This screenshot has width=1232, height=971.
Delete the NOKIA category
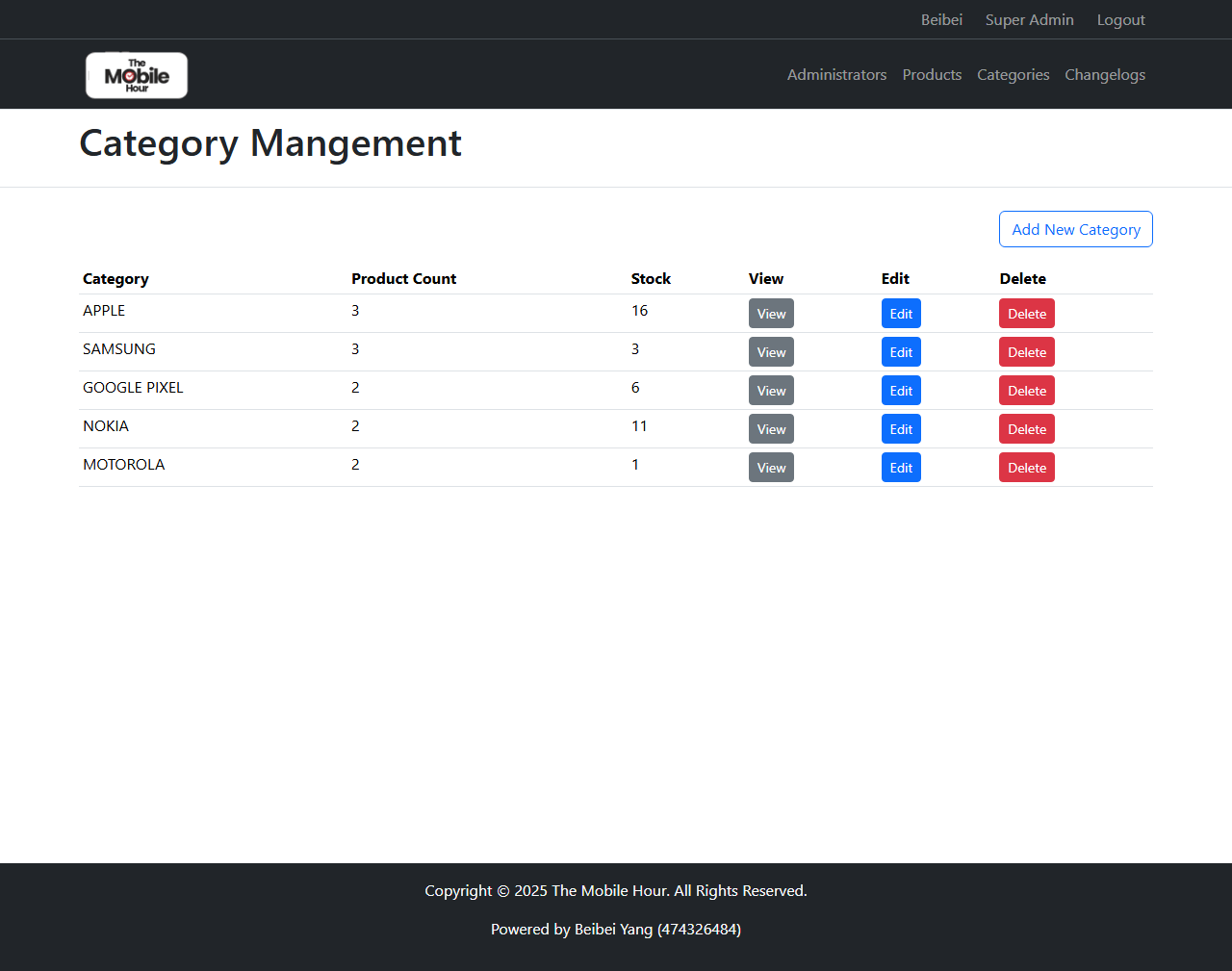click(x=1026, y=429)
